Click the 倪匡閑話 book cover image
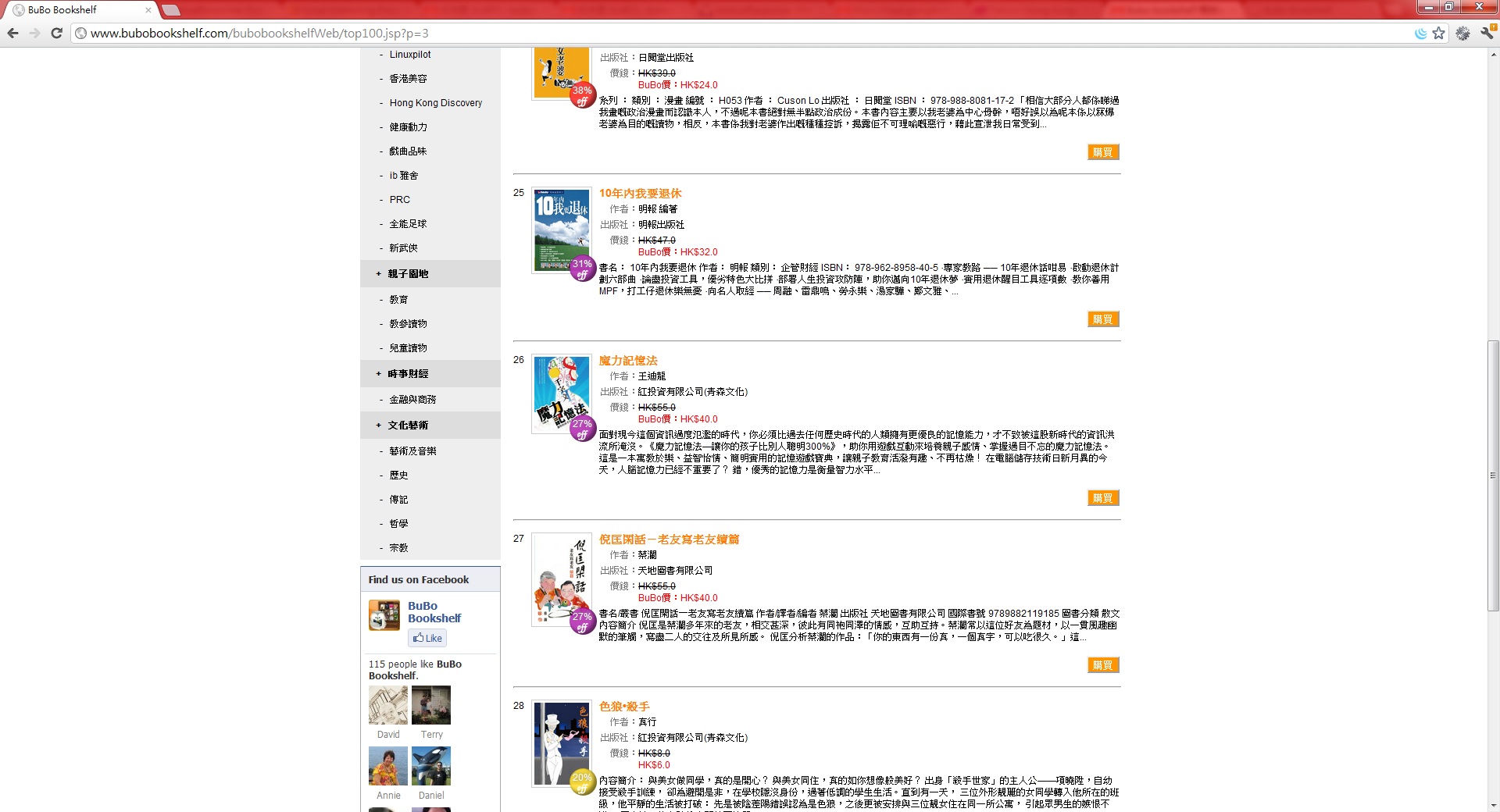 click(x=561, y=579)
